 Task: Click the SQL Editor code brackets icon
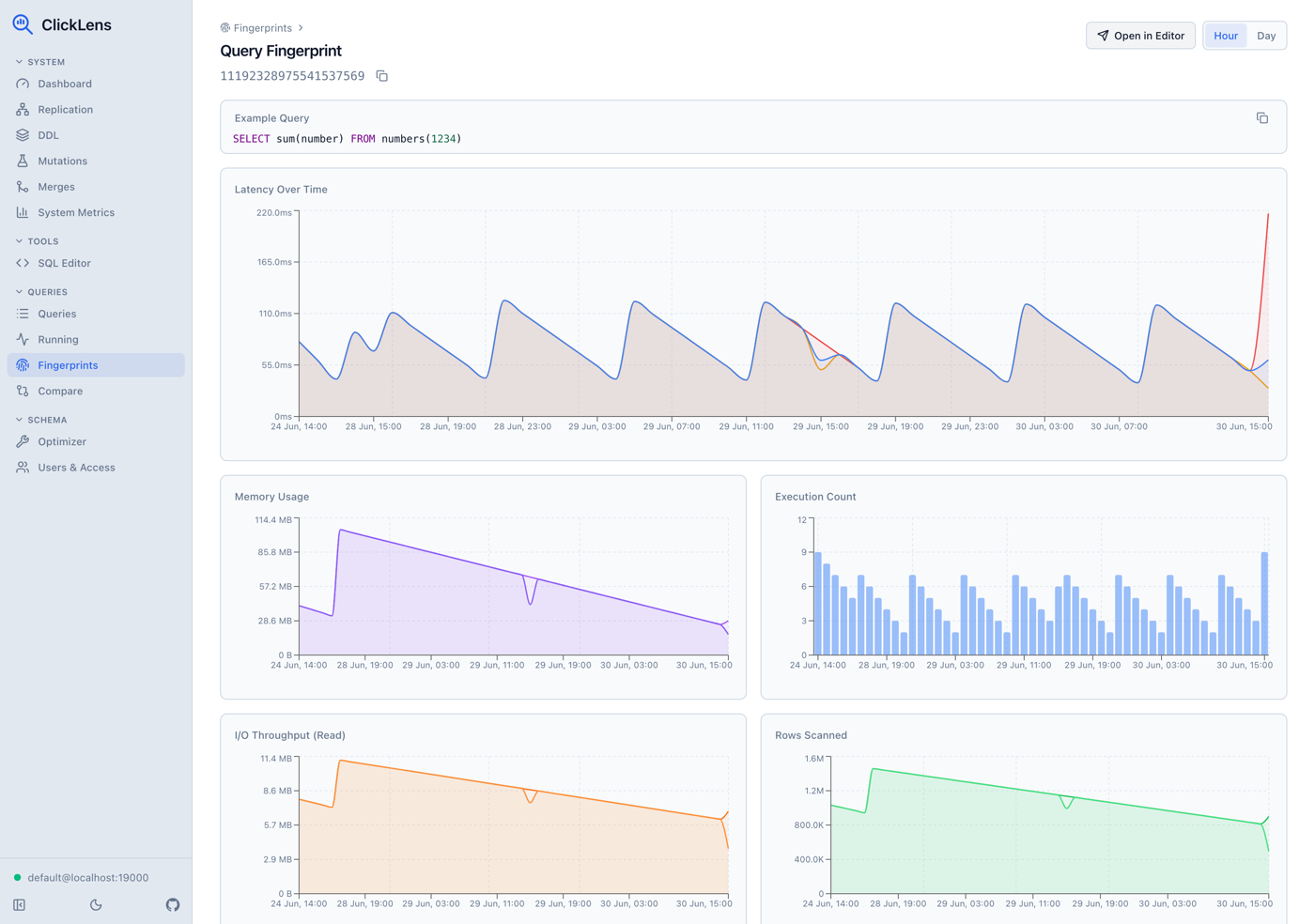click(x=23, y=263)
